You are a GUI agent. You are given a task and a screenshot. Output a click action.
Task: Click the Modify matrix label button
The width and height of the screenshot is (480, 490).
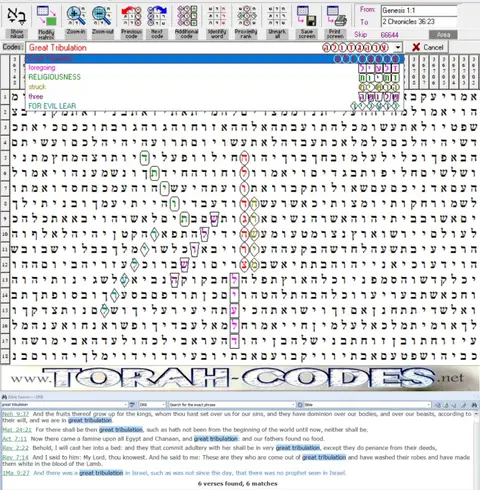pos(46,34)
